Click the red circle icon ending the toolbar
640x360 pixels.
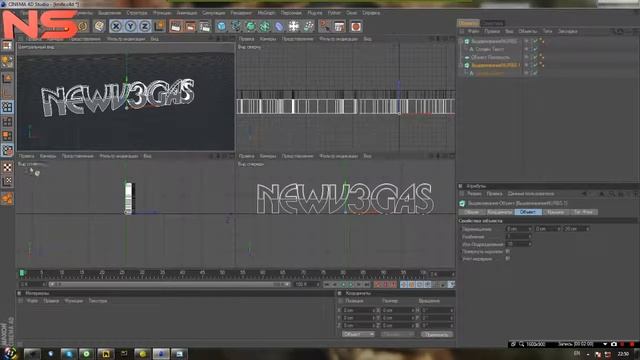pyautogui.click(x=356, y=27)
